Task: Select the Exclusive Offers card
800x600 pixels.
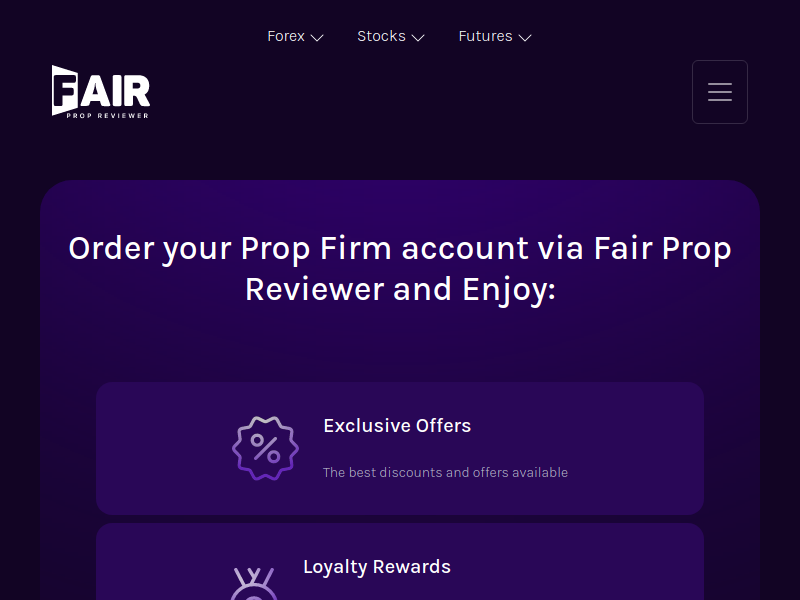Action: (400, 448)
